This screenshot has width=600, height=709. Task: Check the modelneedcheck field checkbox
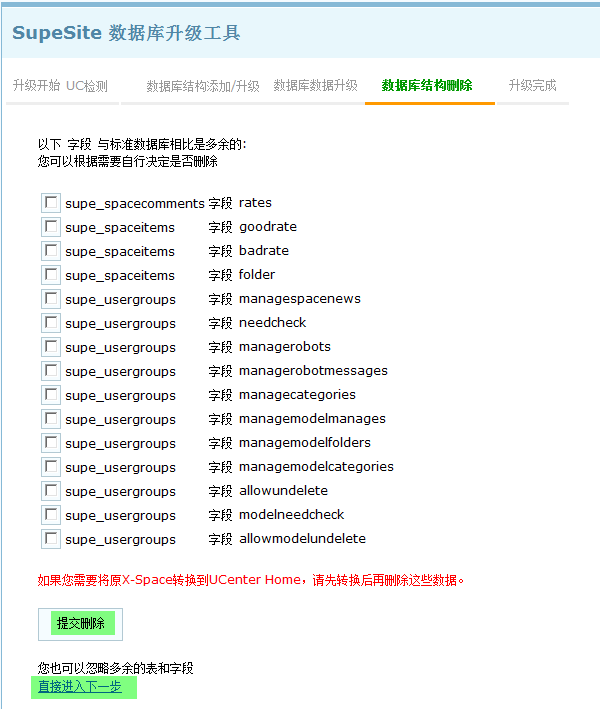51,515
